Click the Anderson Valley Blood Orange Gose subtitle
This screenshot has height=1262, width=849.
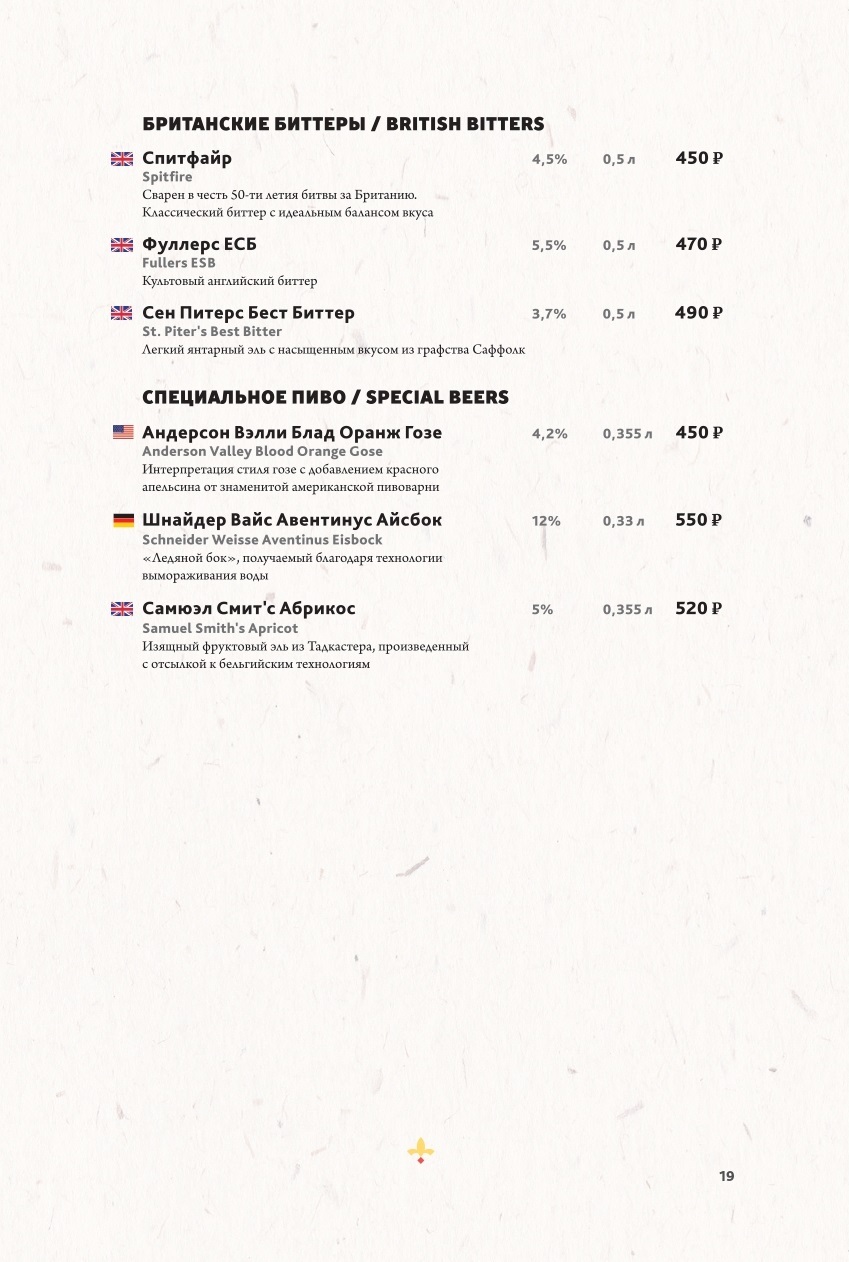pyautogui.click(x=262, y=451)
